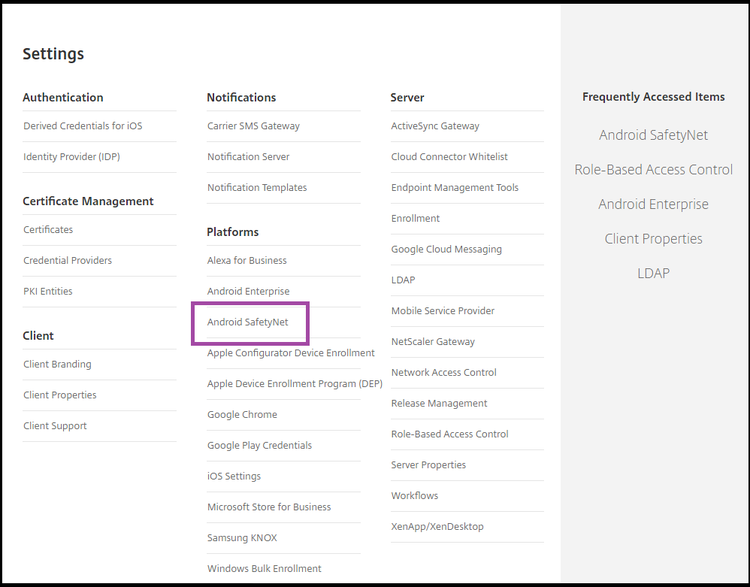Open Android Enterprise under Platforms

click(248, 291)
